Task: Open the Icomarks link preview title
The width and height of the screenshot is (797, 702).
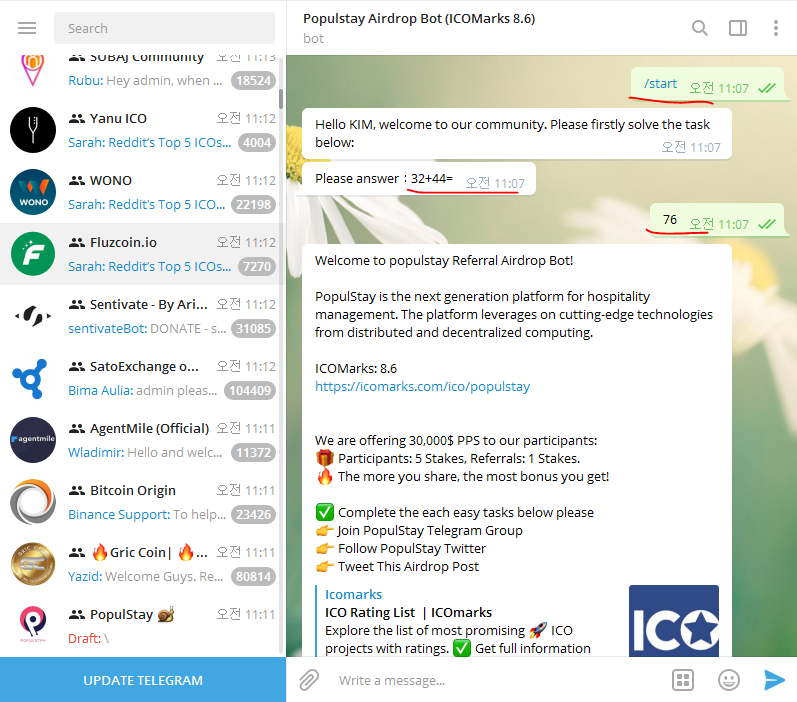Action: [353, 594]
